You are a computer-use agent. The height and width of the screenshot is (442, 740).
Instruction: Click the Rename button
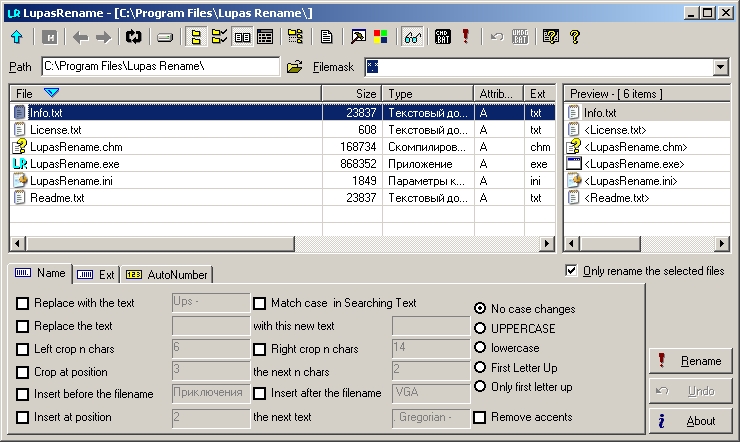point(690,361)
